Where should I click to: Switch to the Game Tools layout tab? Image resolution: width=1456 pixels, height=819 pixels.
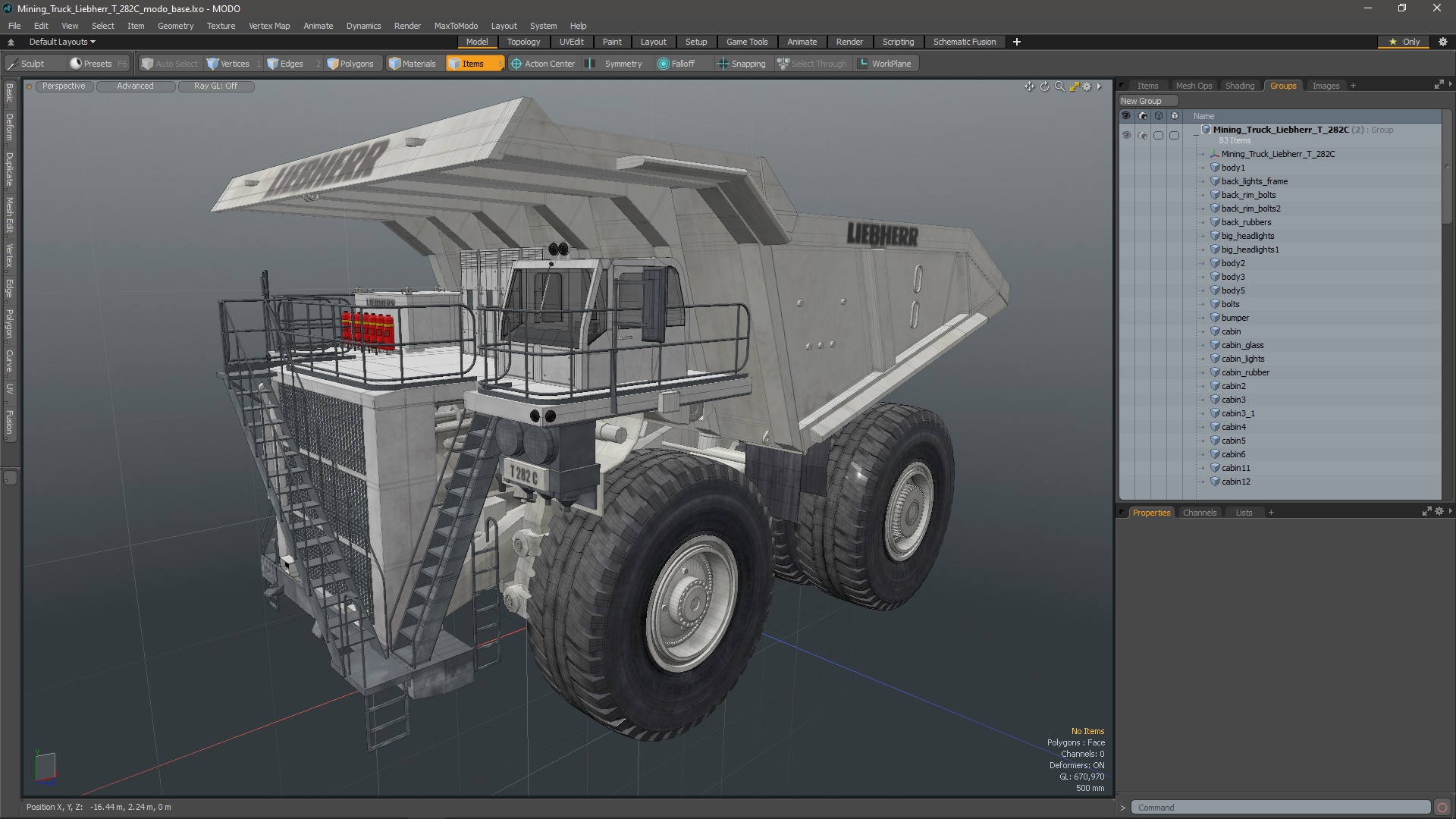click(747, 42)
